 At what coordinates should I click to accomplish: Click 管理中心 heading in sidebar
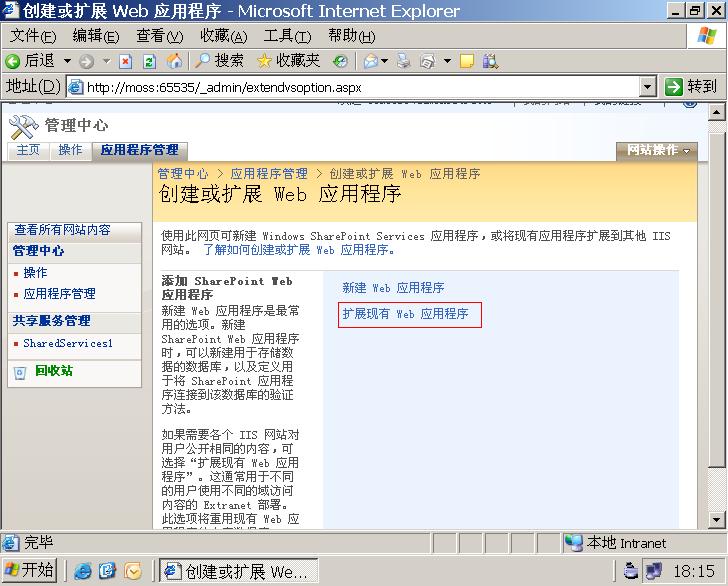point(39,251)
